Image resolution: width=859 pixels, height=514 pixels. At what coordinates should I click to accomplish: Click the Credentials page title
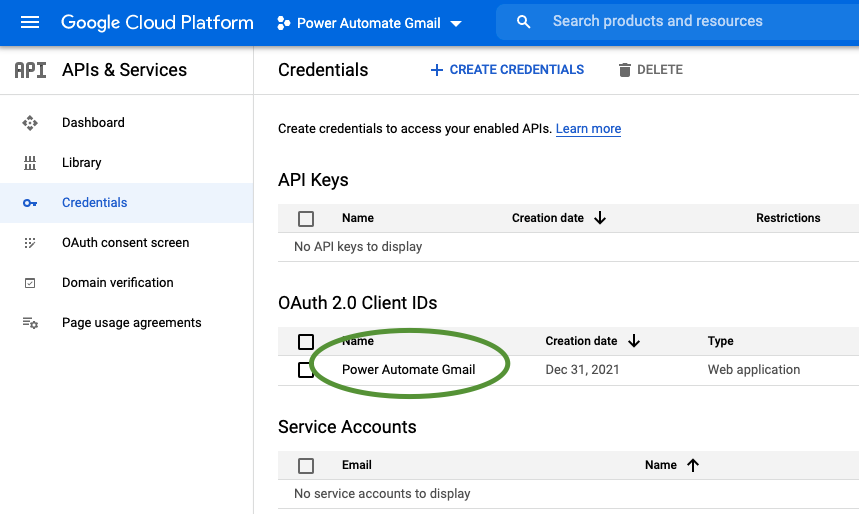323,70
